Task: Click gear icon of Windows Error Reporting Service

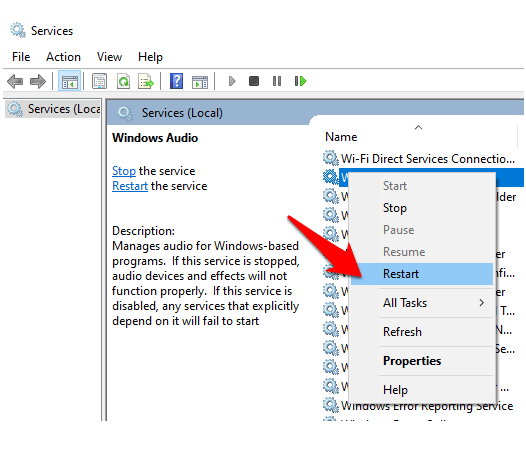Action: point(331,405)
